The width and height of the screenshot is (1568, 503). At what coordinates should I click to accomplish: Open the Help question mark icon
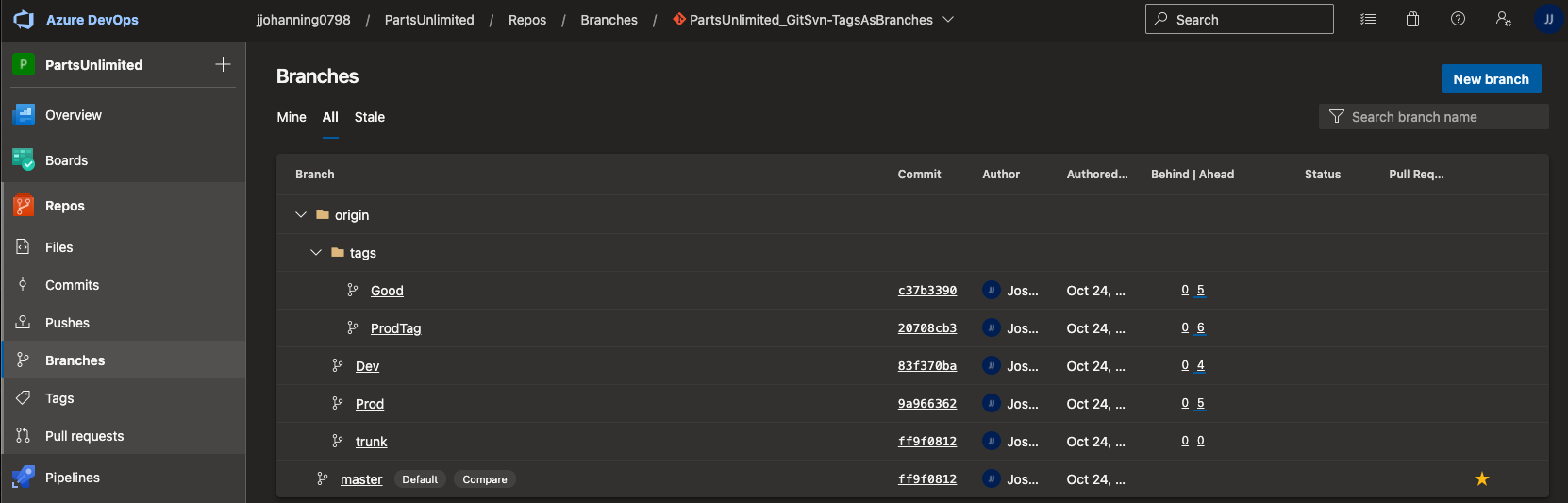click(x=1458, y=19)
